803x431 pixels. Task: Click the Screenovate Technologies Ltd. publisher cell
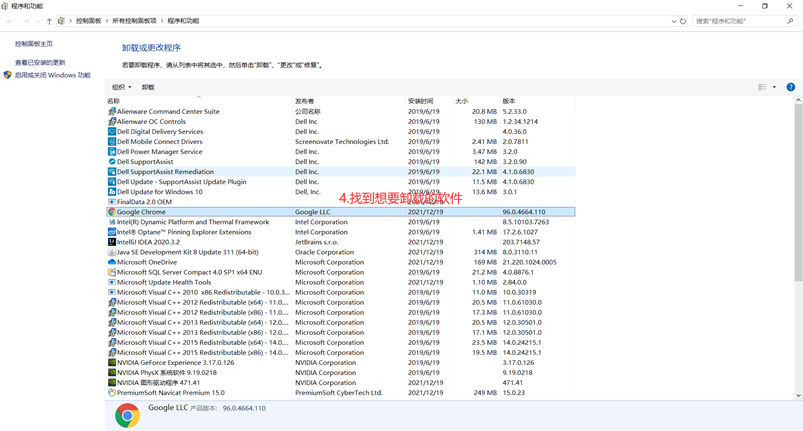tap(342, 141)
